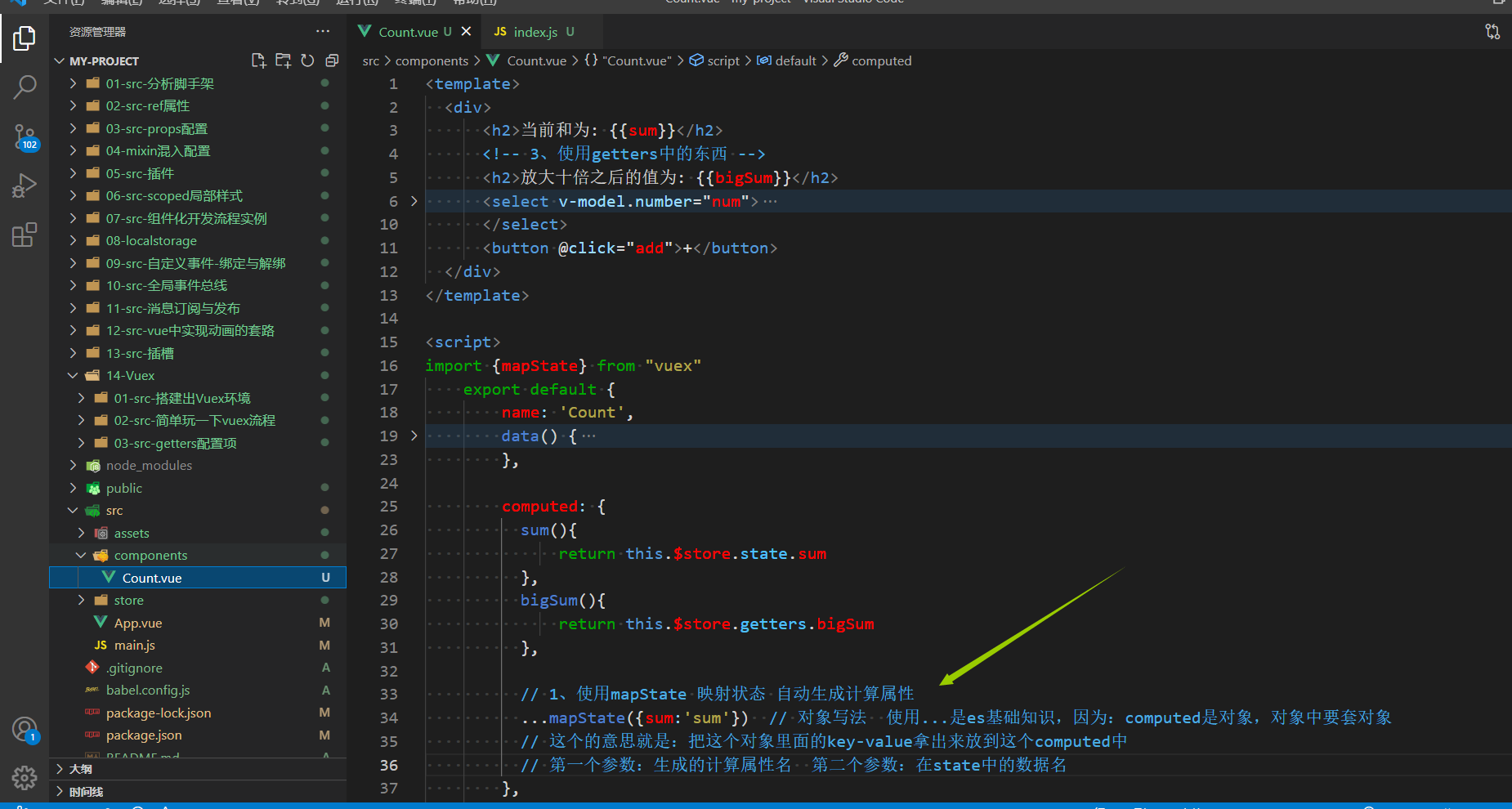The height and width of the screenshot is (809, 1512).
Task: Close the Count.vue editor tab
Action: [466, 32]
